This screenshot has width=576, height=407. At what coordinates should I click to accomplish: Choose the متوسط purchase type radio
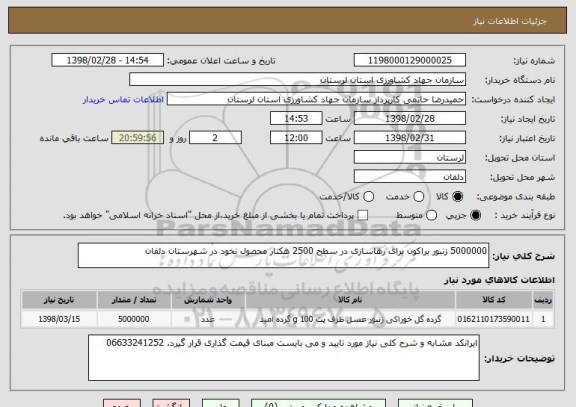click(x=431, y=216)
